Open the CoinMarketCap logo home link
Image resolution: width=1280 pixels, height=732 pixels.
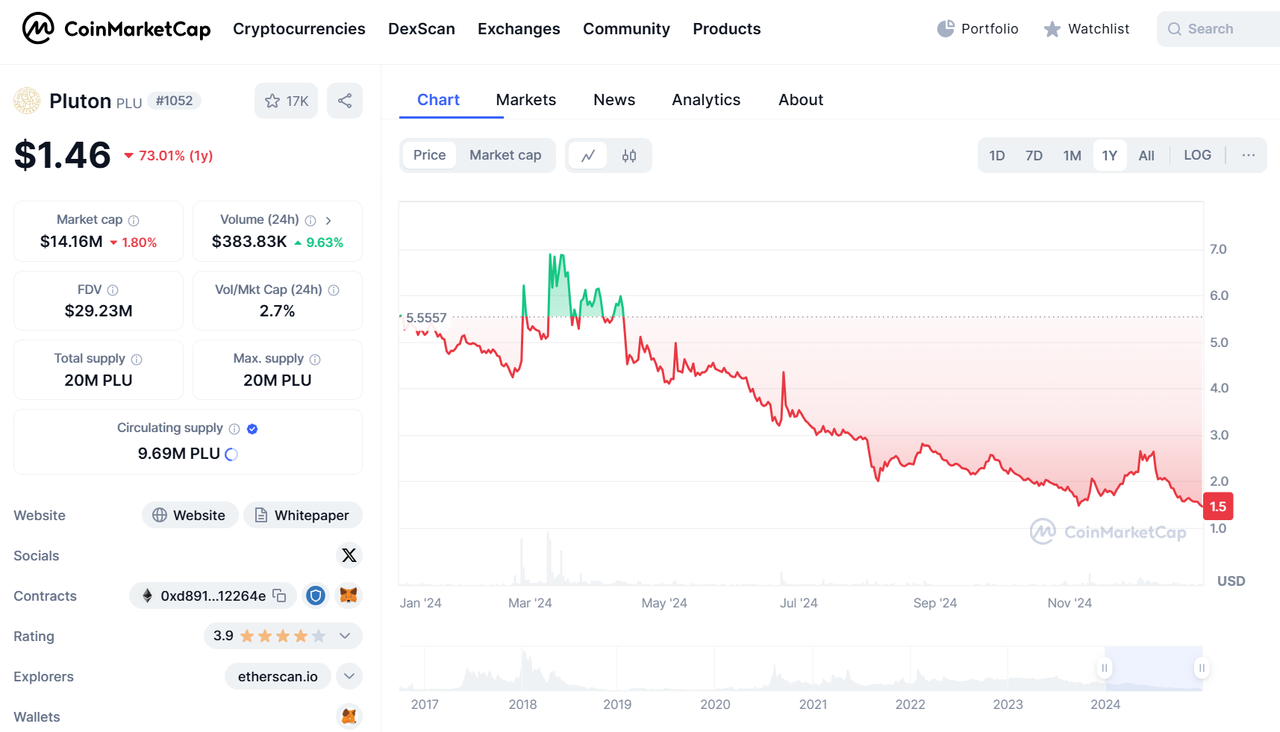117,29
